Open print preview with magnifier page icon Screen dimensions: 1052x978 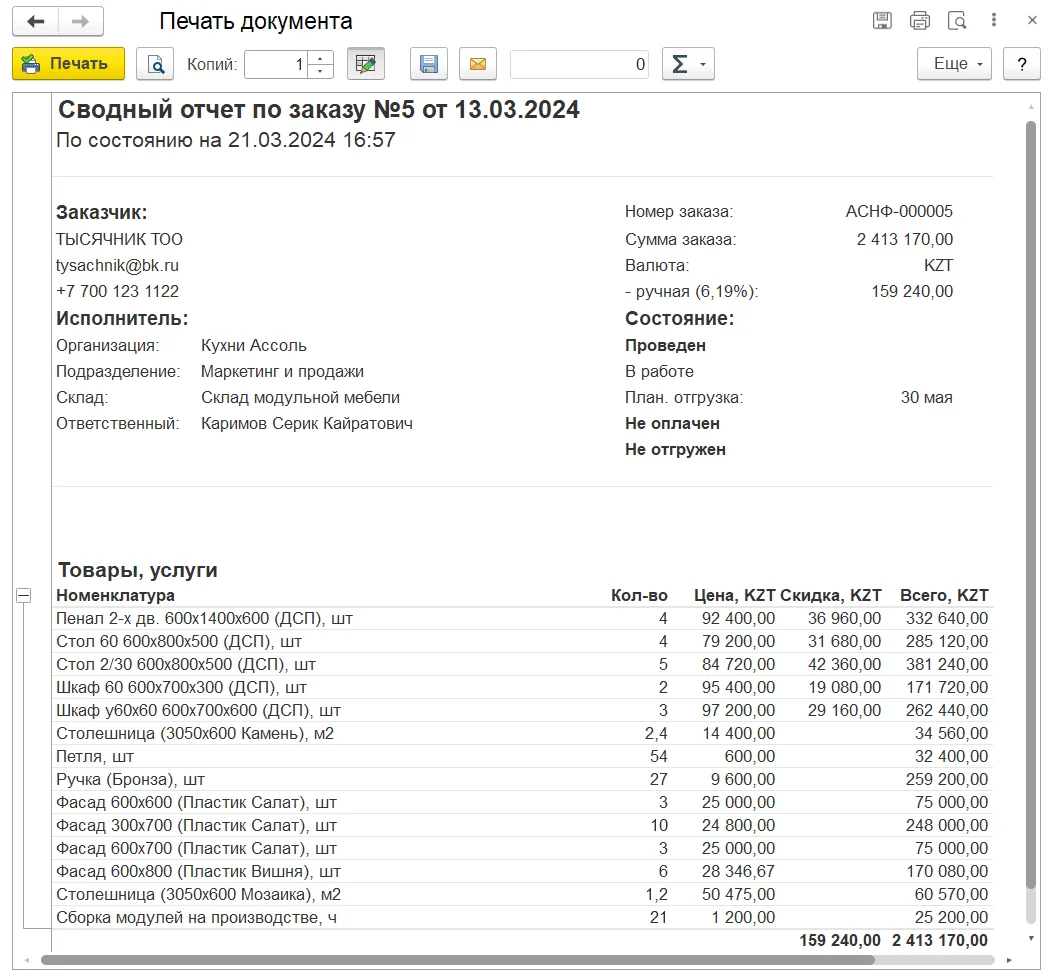click(x=155, y=64)
